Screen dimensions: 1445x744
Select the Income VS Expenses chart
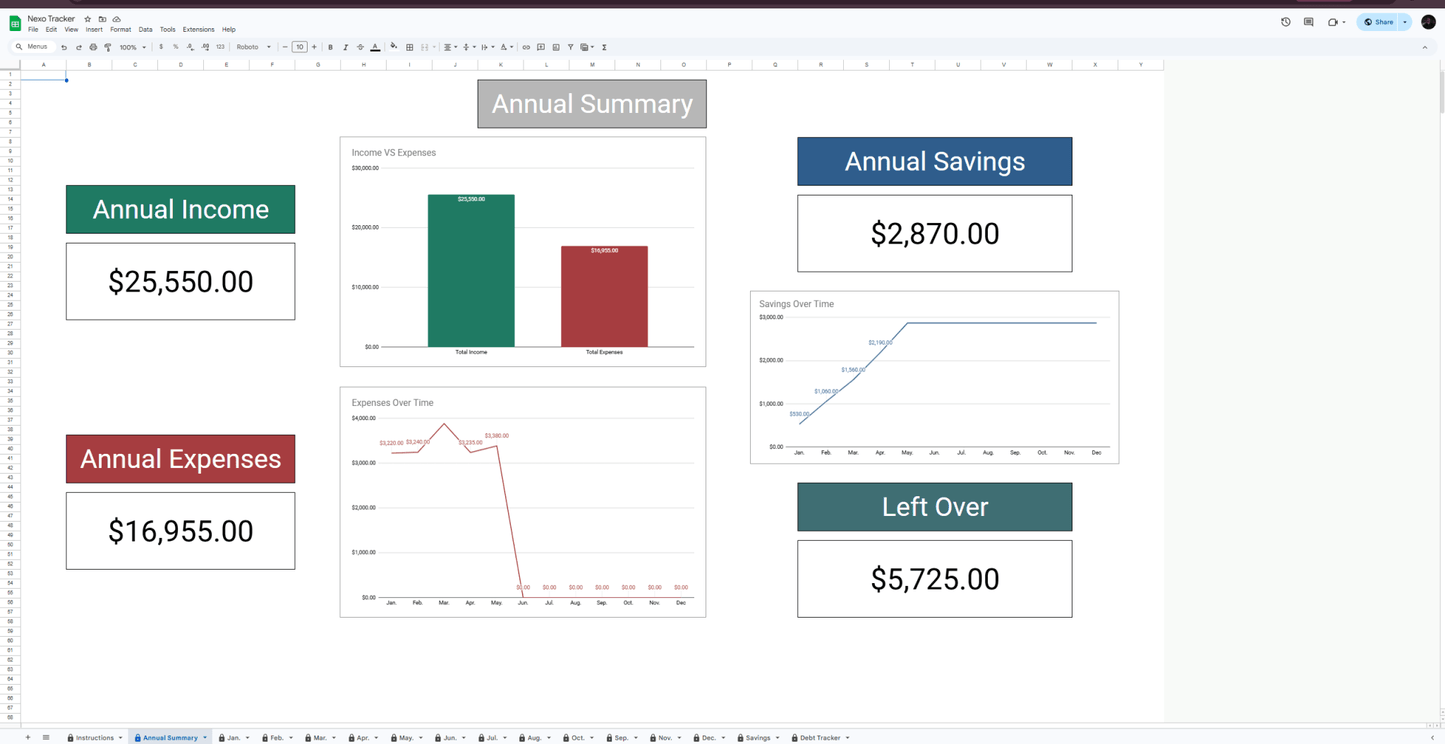[523, 252]
